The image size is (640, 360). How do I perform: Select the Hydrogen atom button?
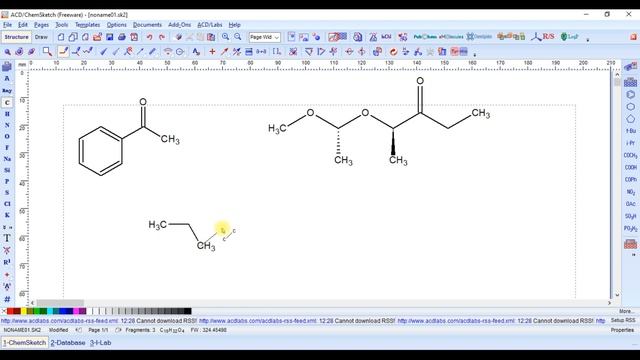click(7, 114)
